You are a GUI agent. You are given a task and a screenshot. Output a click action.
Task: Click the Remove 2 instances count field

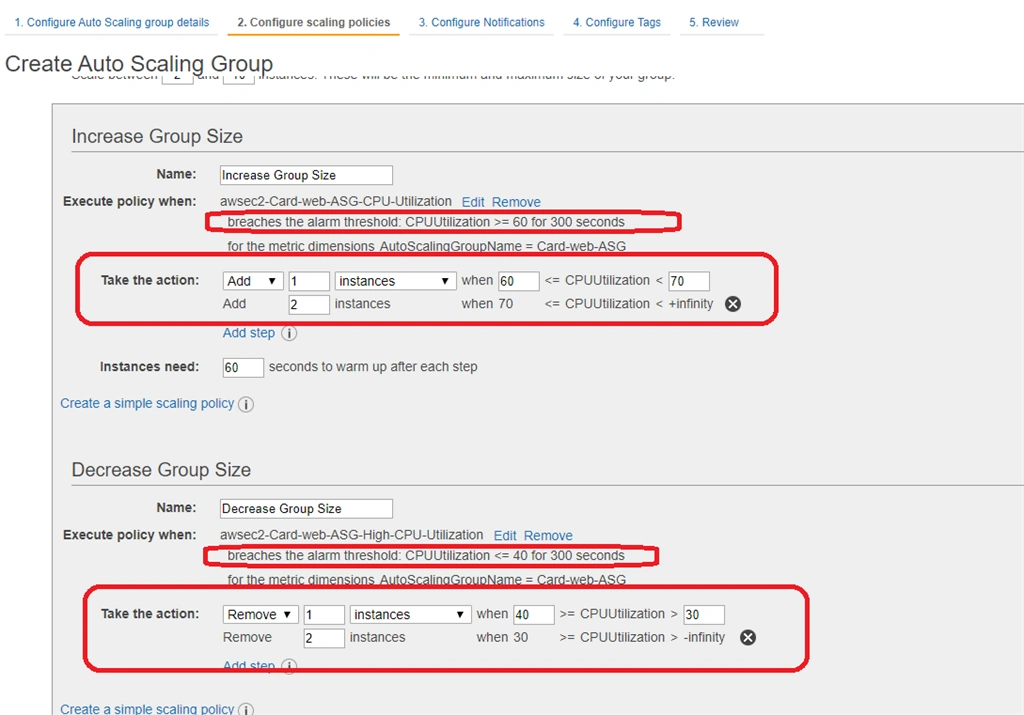(x=324, y=638)
